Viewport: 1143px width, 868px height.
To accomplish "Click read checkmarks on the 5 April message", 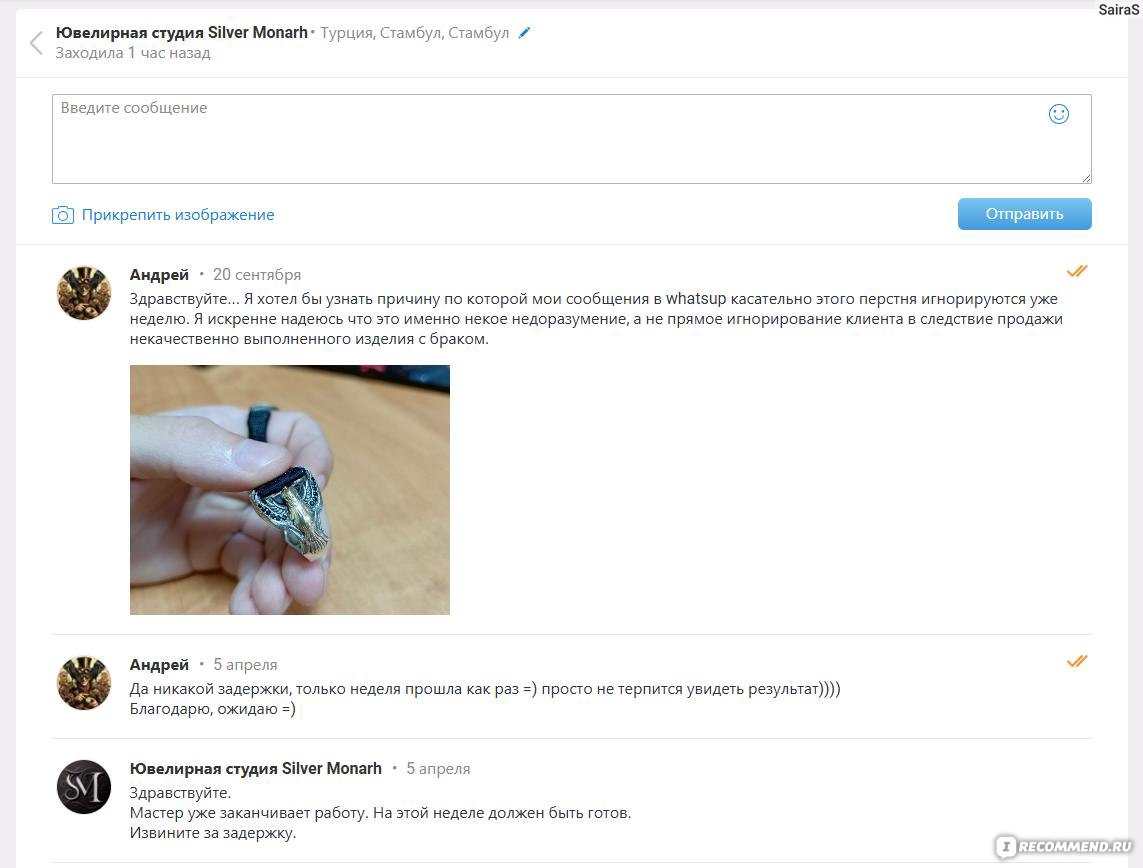I will (1077, 661).
